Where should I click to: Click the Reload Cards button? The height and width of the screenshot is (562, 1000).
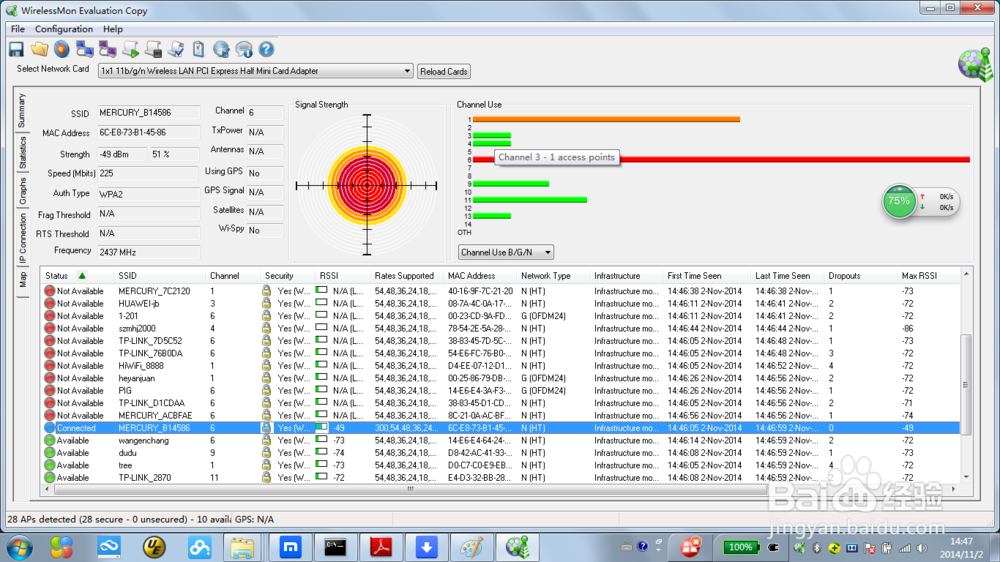click(x=444, y=71)
